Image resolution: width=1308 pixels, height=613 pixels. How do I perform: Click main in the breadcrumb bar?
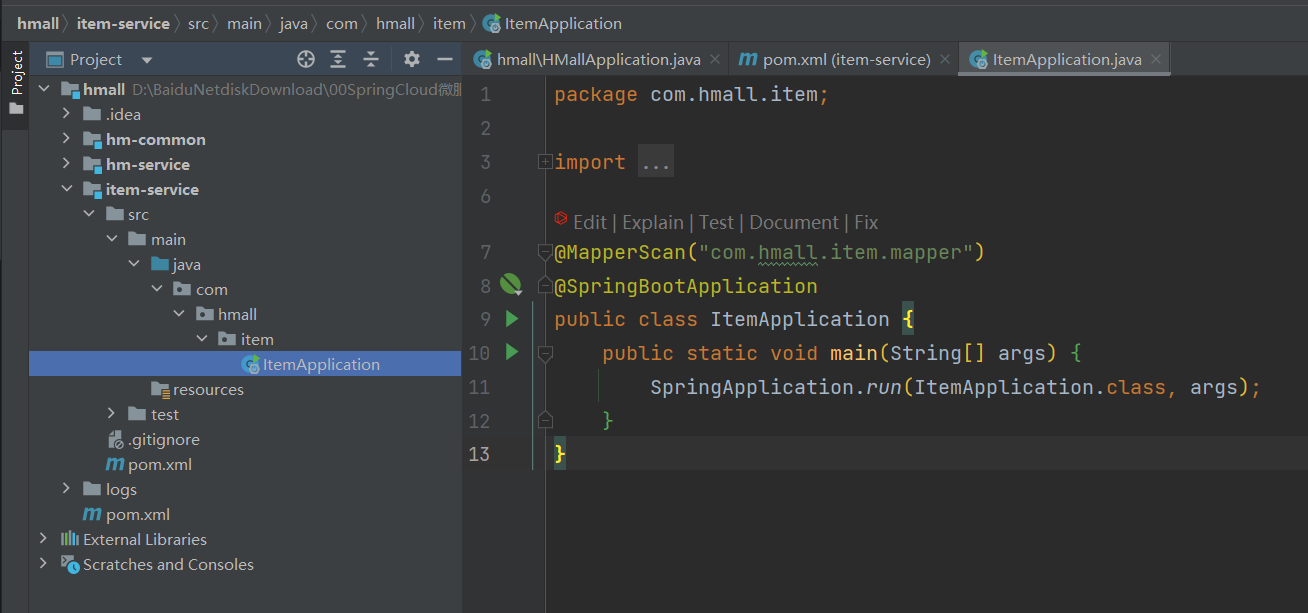click(244, 23)
